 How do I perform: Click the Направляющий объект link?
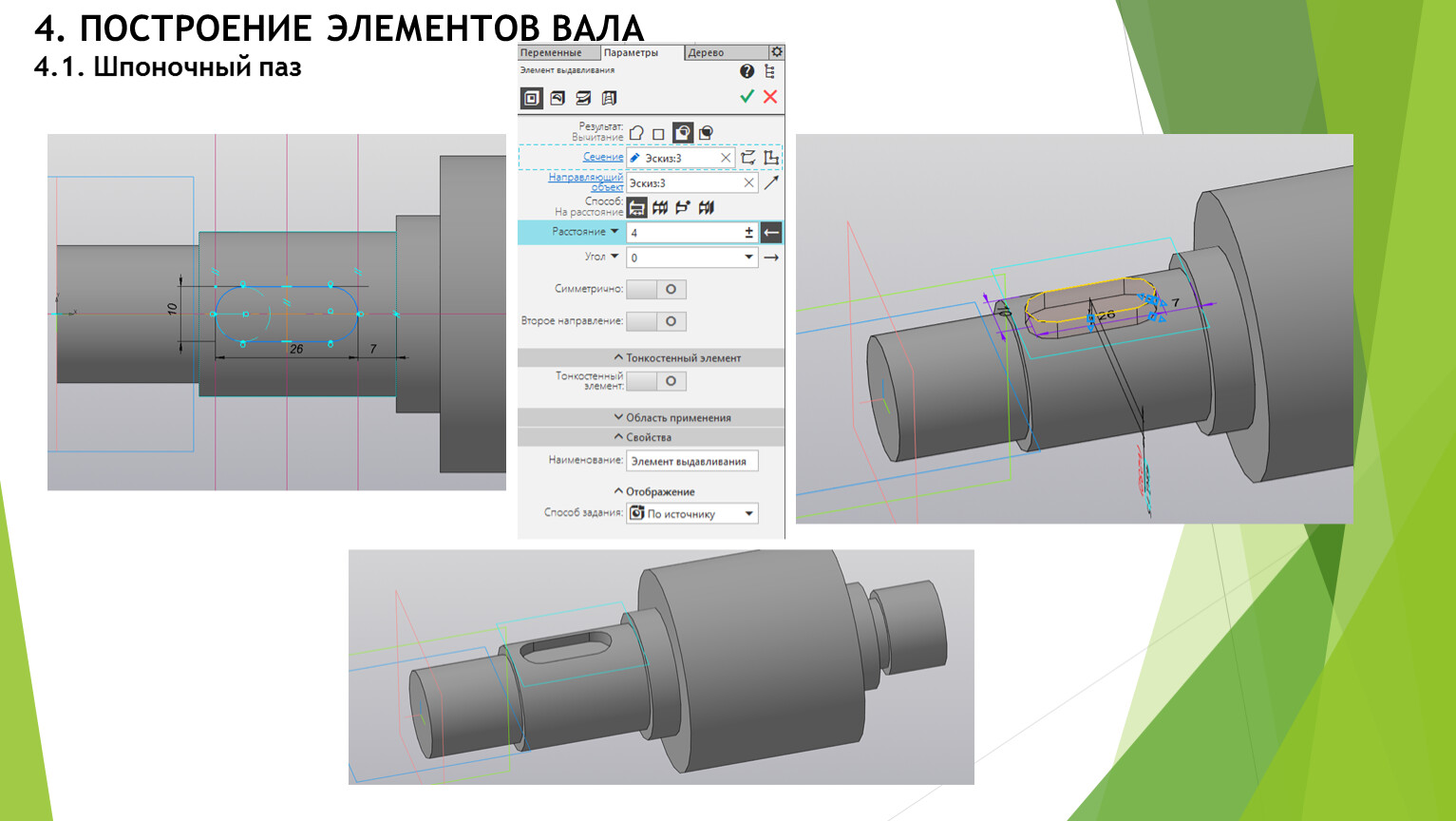point(586,181)
